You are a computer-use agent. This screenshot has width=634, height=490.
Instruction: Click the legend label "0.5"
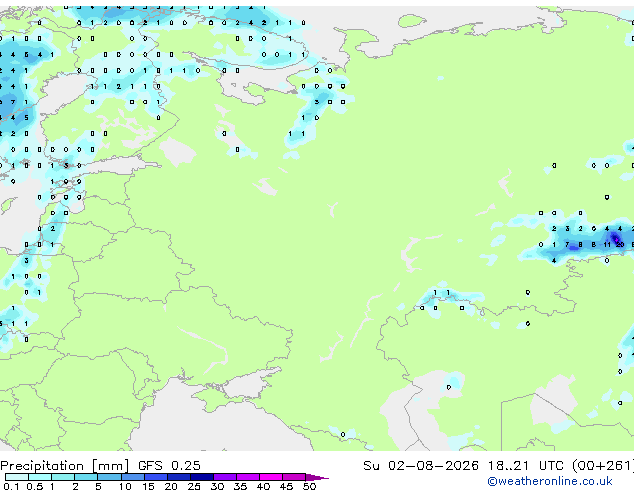(35, 486)
